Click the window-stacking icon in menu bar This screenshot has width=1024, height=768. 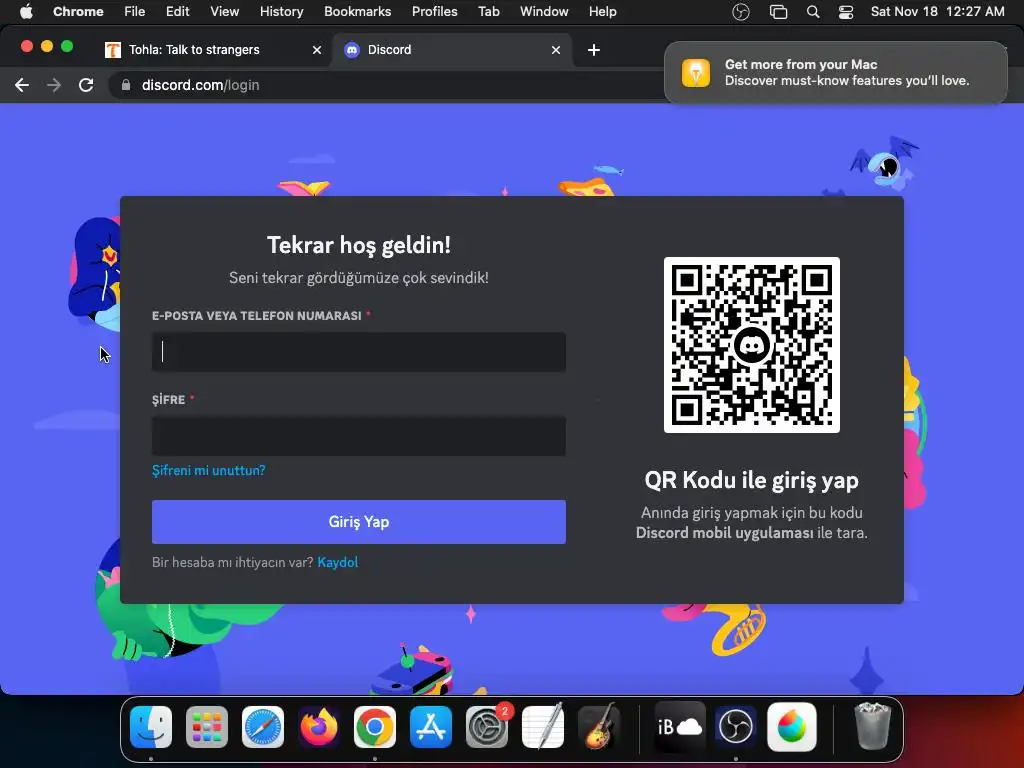pyautogui.click(x=778, y=12)
